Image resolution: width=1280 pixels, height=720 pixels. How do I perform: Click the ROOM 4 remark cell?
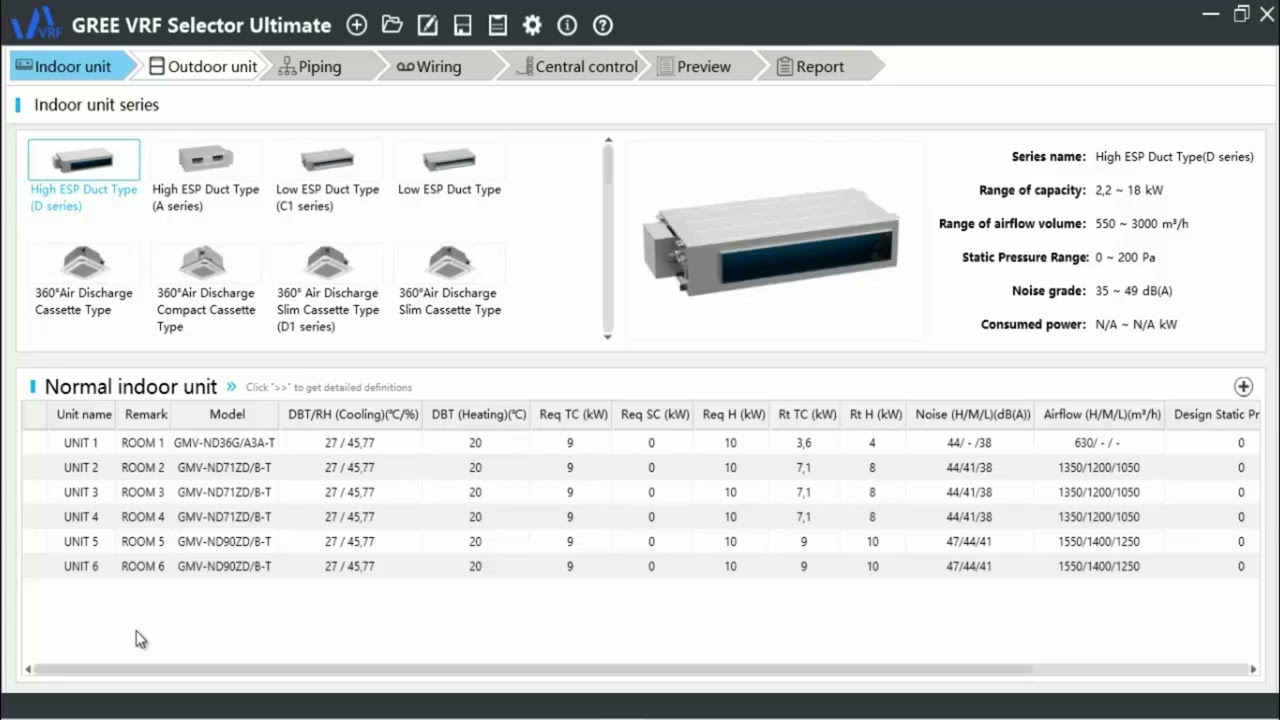tap(143, 517)
